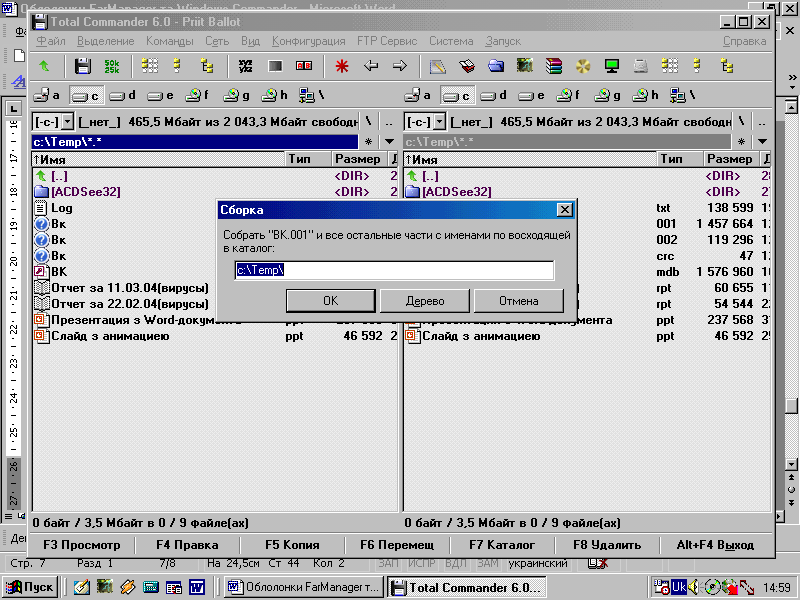Image resolution: width=800 pixels, height=600 pixels.
Task: Click the Uk language indicator in tray
Action: [x=679, y=587]
